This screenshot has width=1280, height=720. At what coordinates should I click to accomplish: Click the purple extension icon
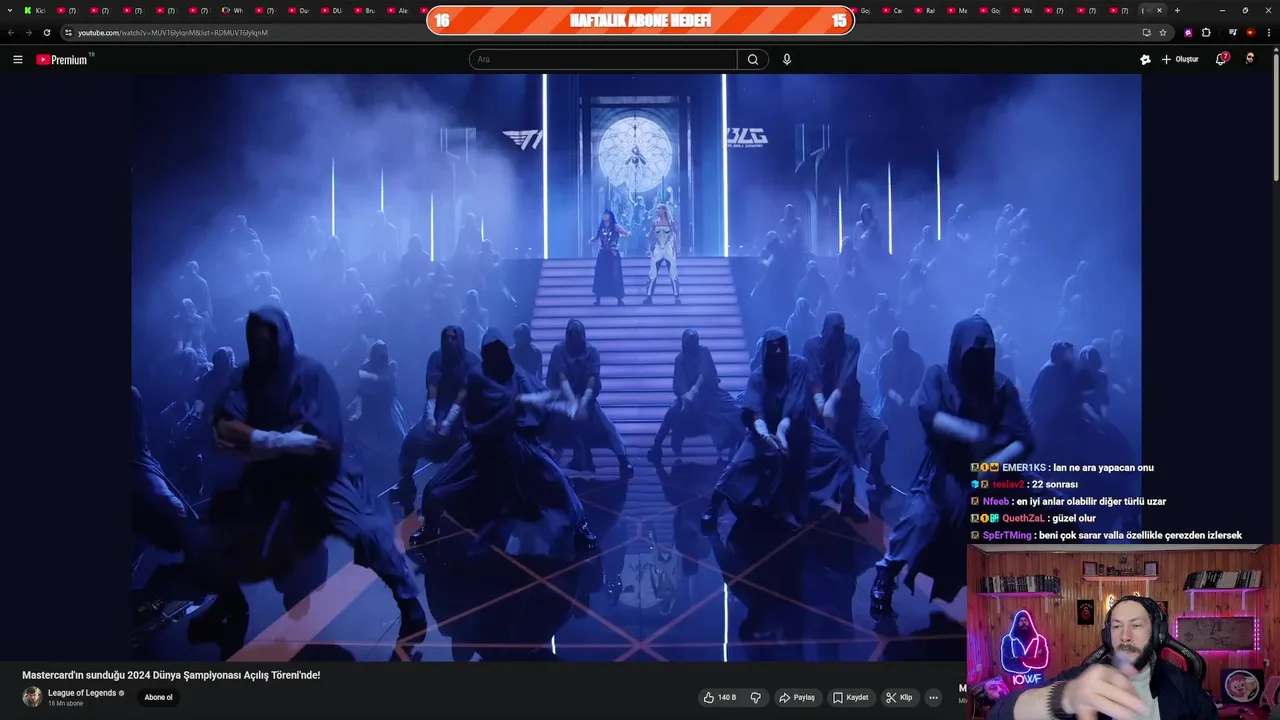pos(1188,32)
